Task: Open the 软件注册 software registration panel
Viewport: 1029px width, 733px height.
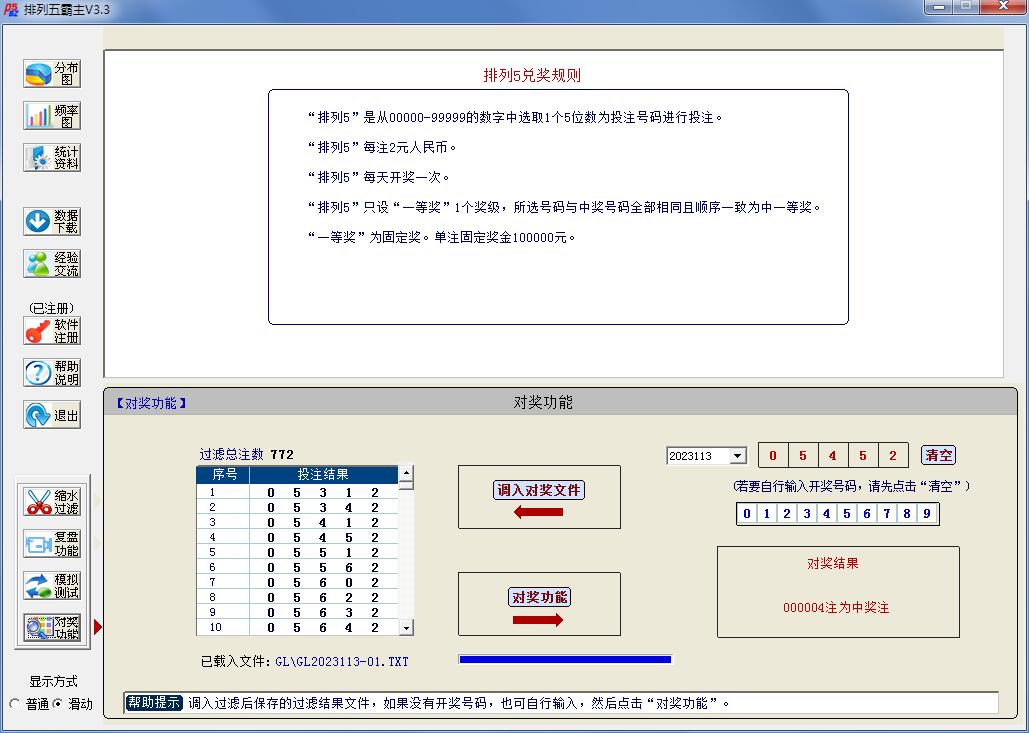Action: point(50,330)
